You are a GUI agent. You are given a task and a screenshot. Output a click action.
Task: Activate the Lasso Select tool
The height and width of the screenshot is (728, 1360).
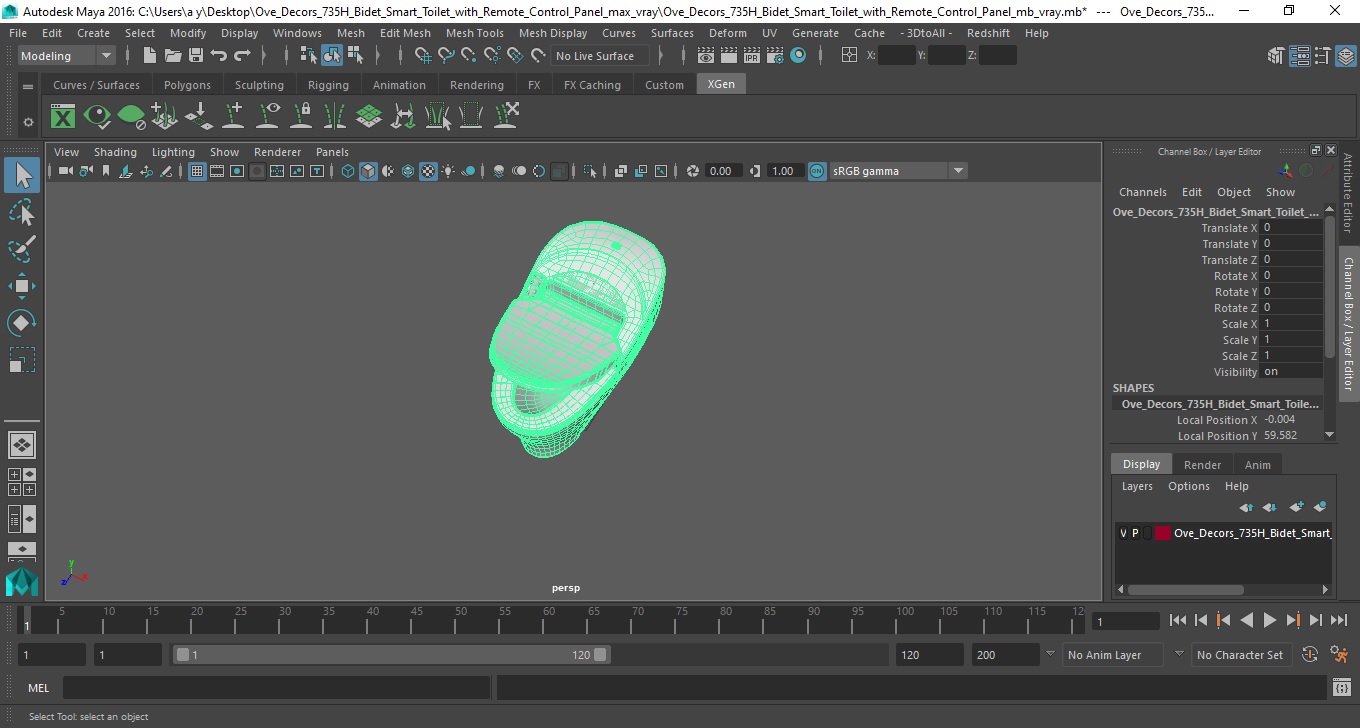(x=22, y=213)
